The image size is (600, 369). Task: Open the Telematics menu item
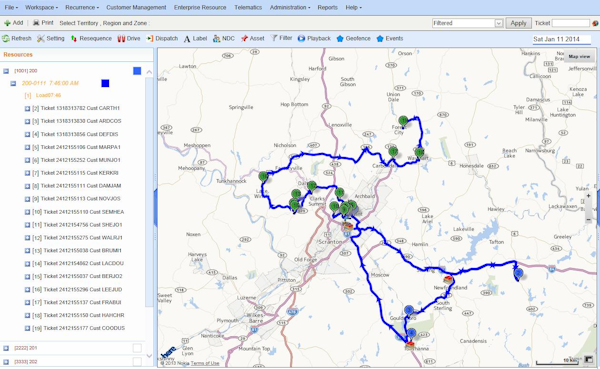point(248,7)
